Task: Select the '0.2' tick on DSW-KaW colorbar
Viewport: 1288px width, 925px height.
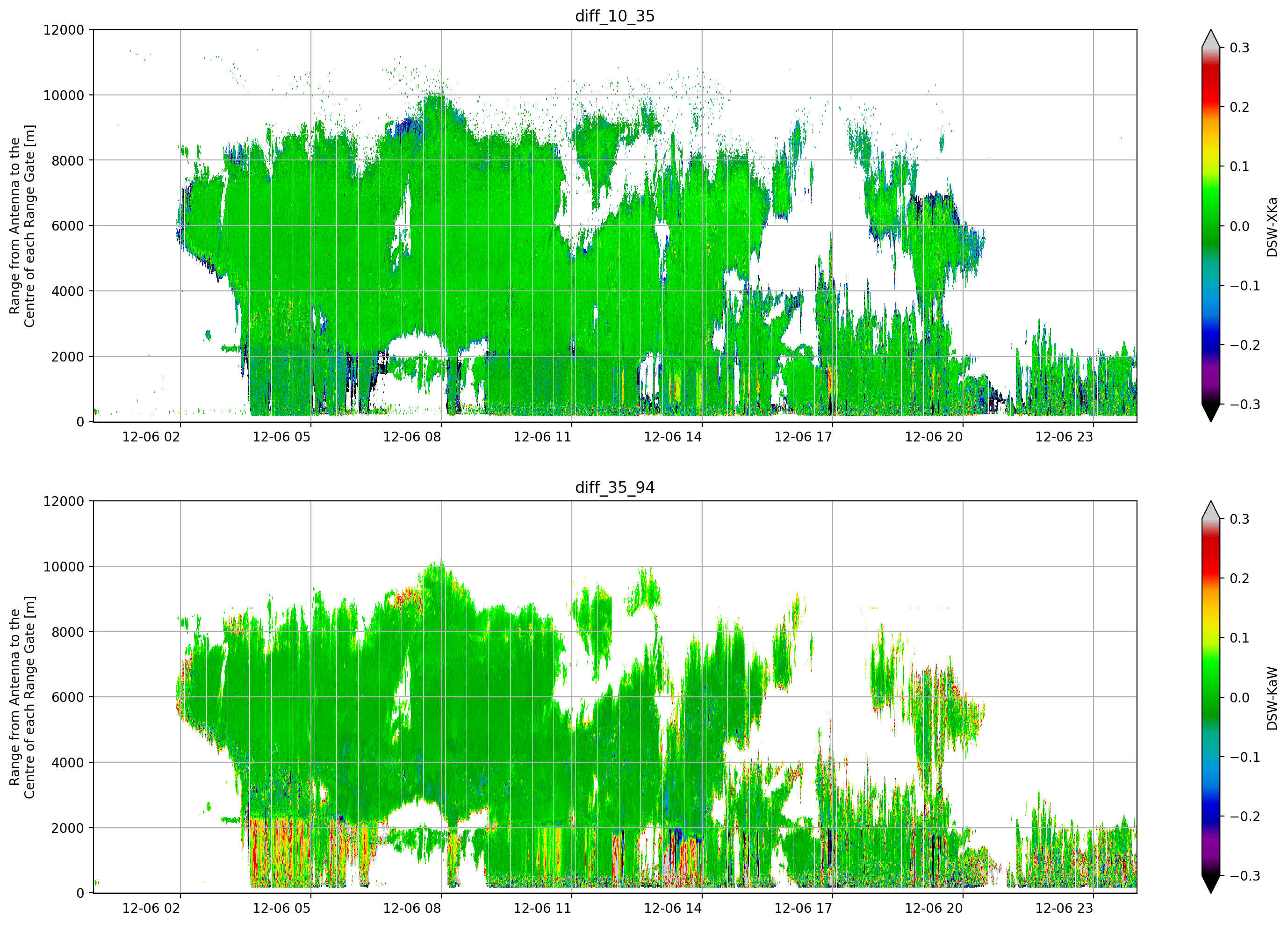Action: point(1240,579)
